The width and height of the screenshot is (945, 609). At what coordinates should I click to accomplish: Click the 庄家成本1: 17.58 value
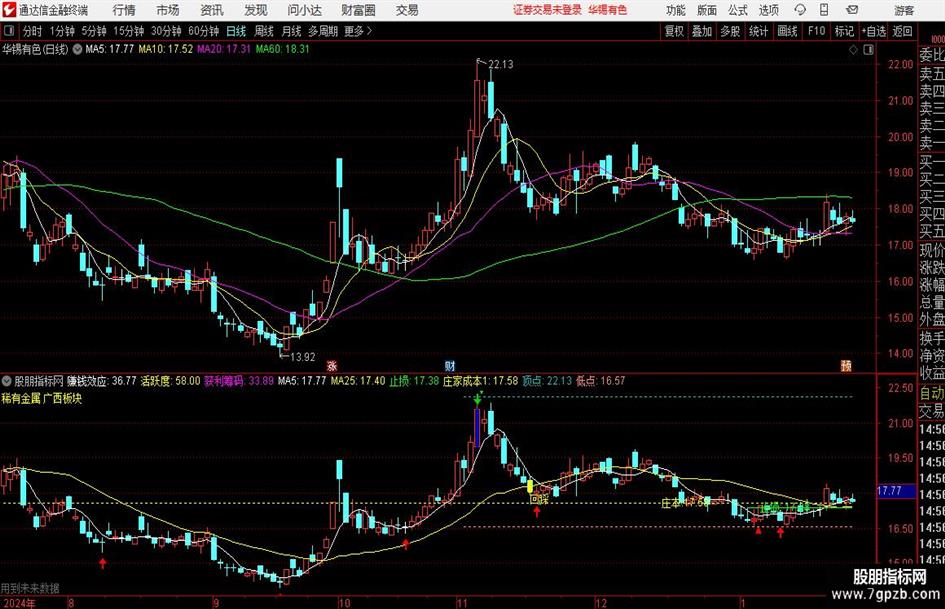[x=480, y=381]
